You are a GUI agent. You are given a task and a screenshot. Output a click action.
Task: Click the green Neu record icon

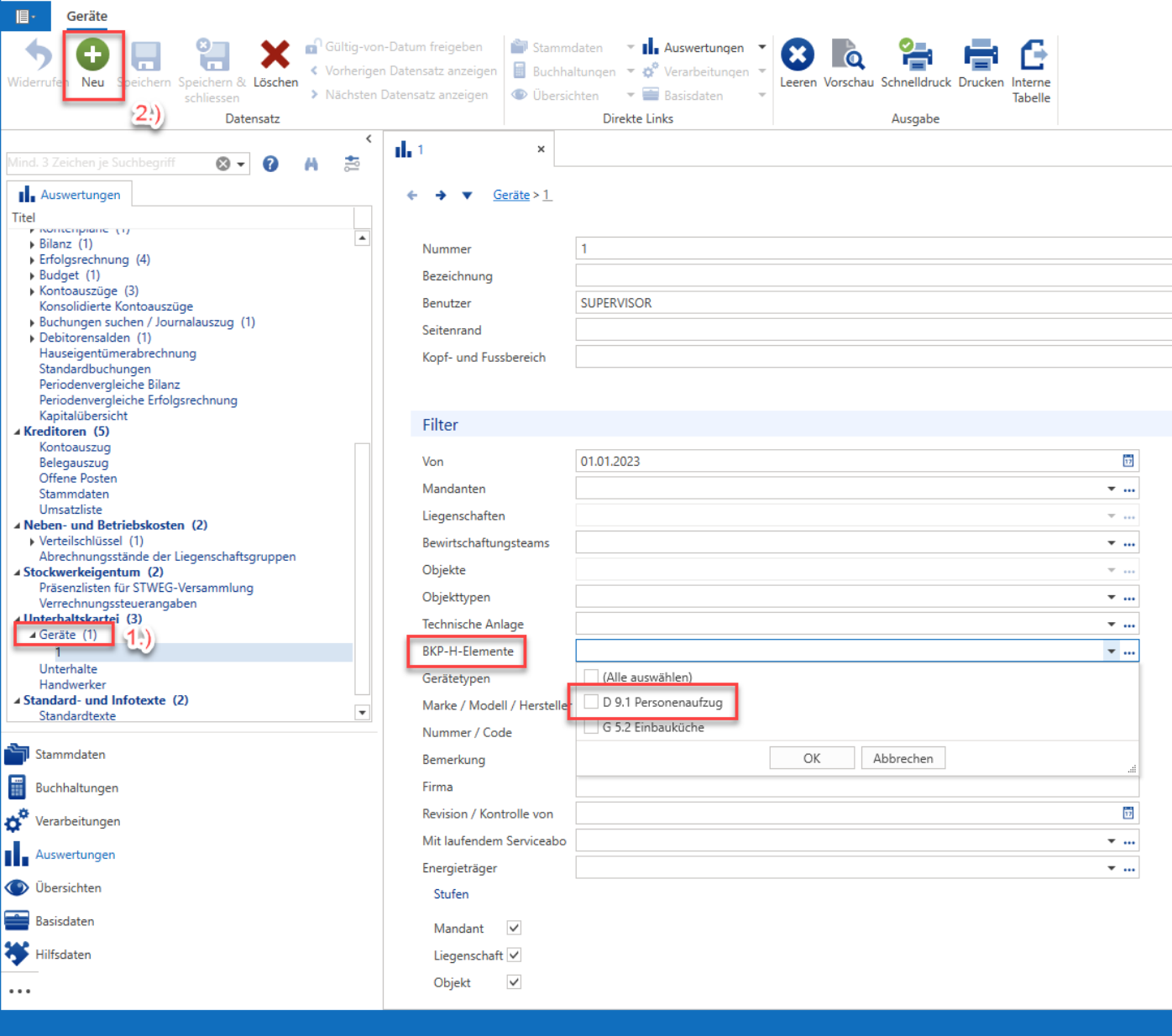coord(92,55)
